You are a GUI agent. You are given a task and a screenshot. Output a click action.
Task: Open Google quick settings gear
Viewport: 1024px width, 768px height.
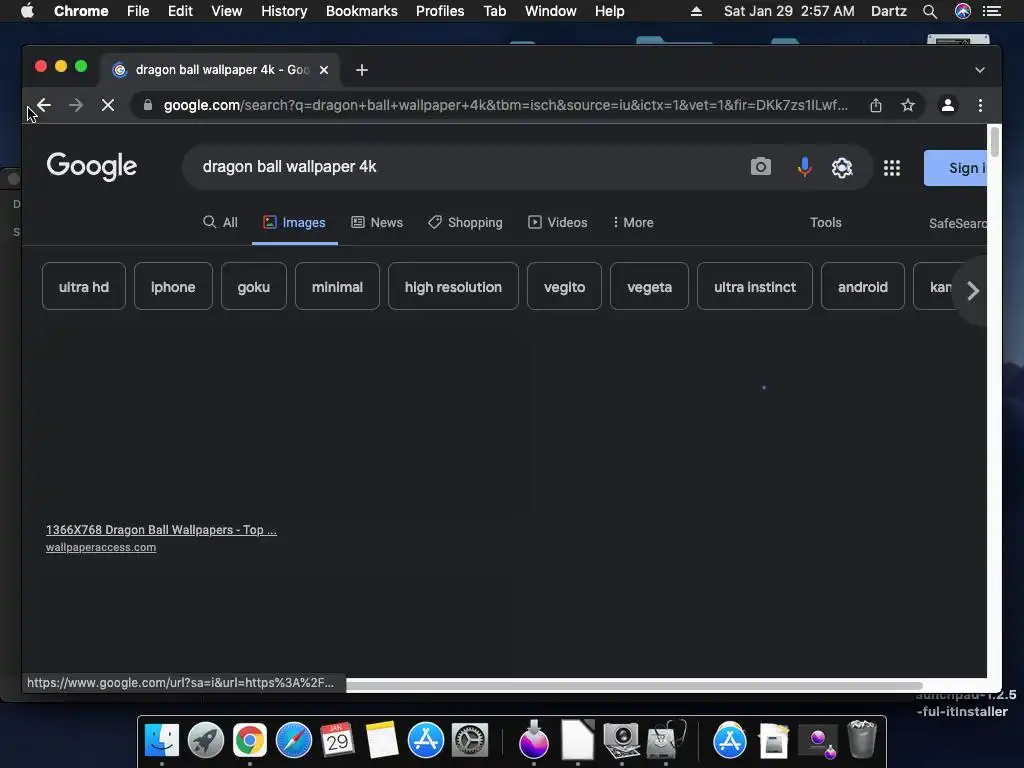click(x=842, y=168)
